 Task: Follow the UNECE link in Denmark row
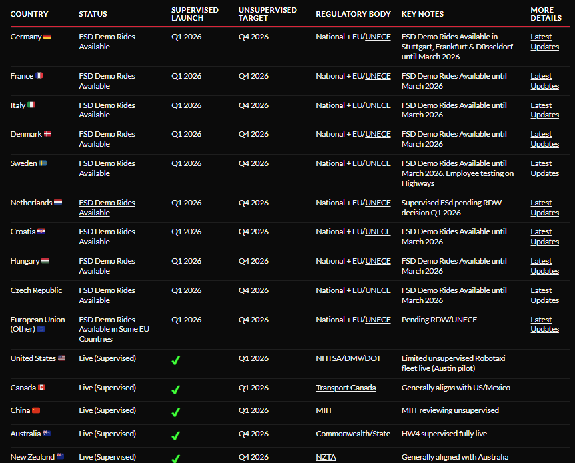[x=378, y=134]
